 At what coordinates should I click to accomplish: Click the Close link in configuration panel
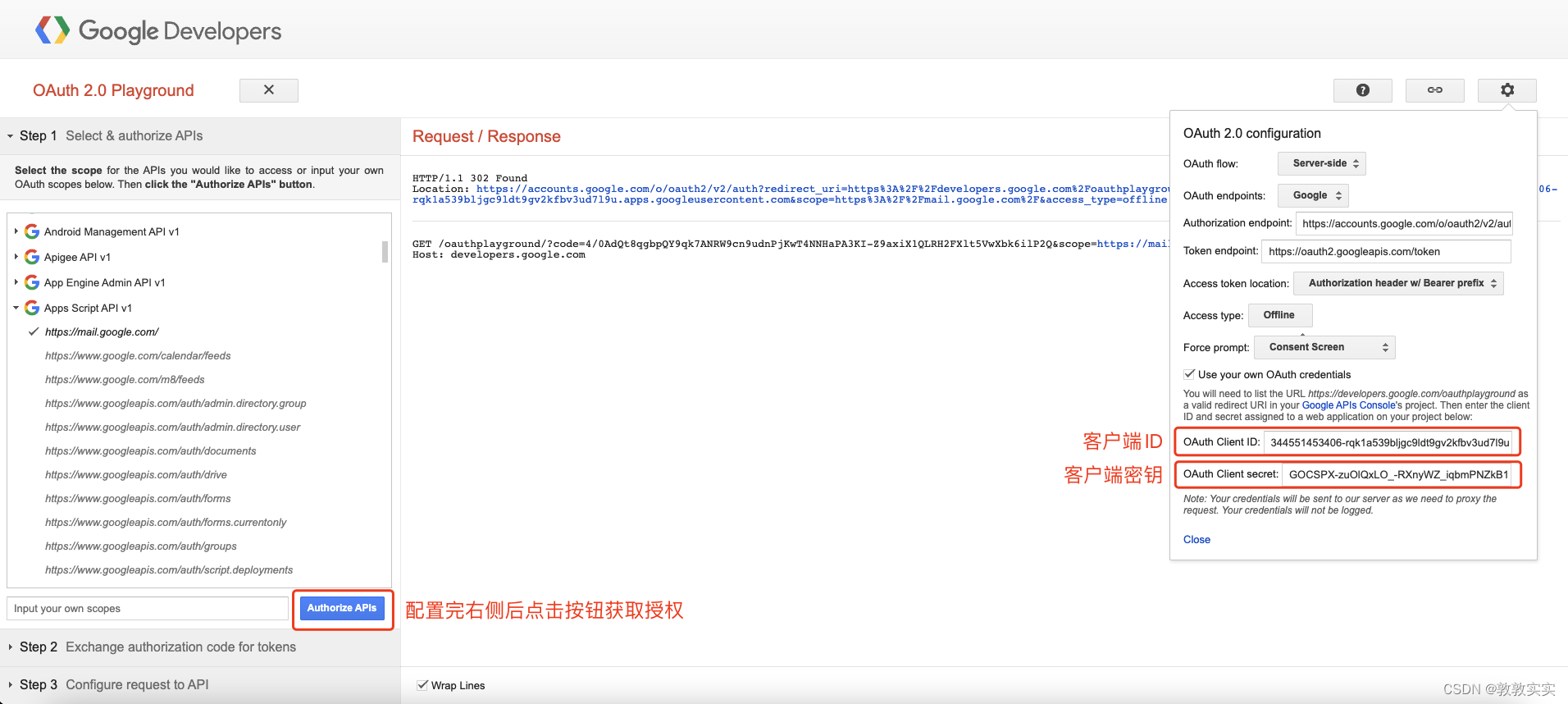(x=1197, y=539)
